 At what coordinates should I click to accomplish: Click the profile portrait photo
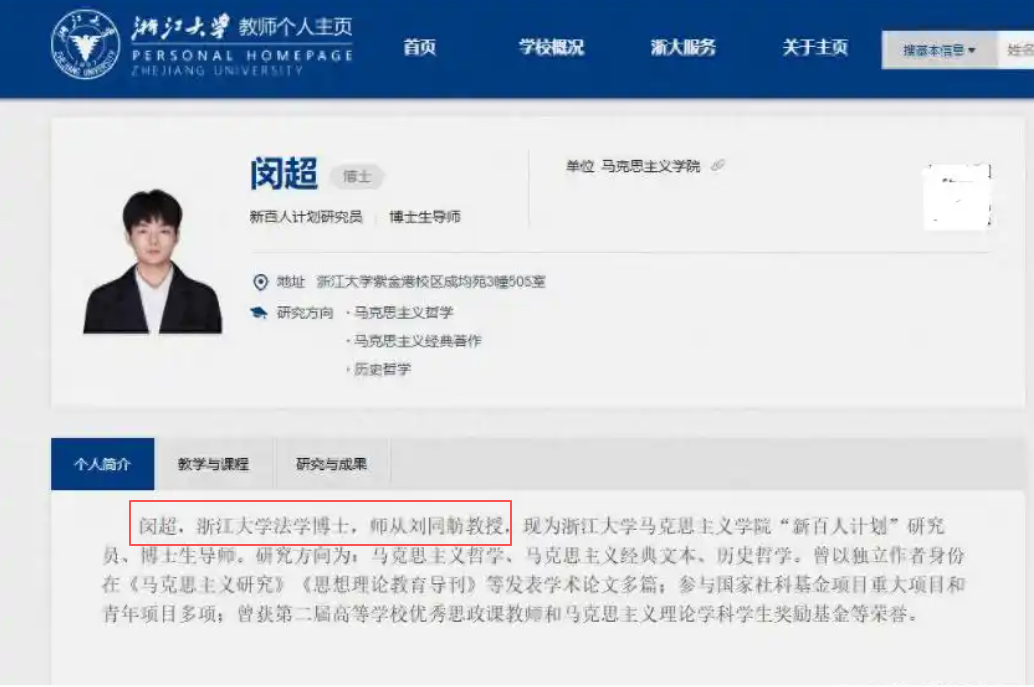pos(153,261)
